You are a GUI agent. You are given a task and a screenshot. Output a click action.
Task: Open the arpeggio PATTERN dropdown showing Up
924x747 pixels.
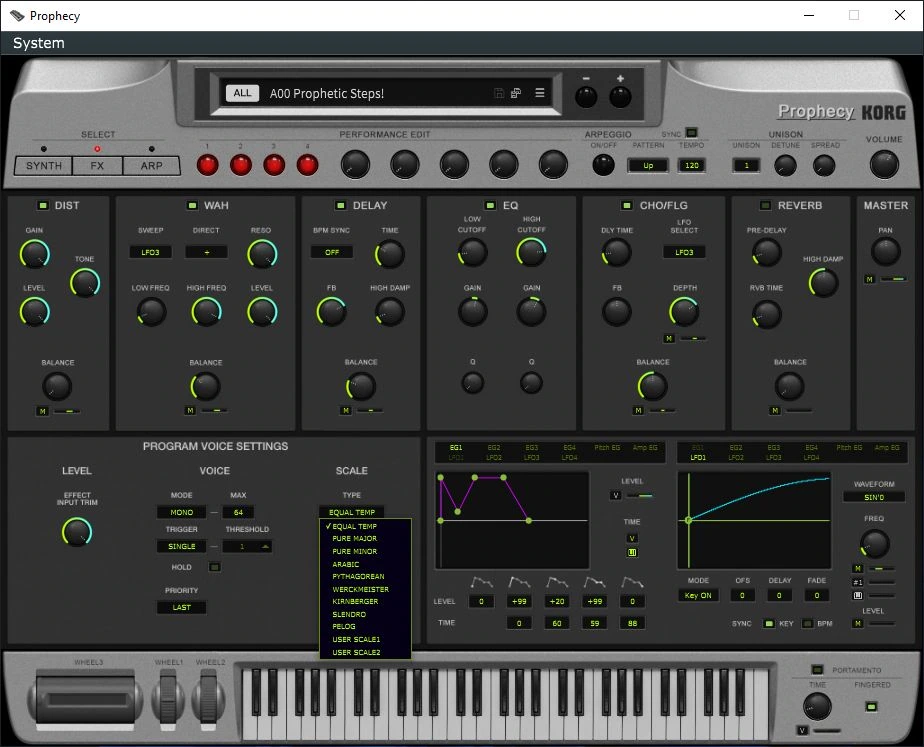tap(648, 166)
